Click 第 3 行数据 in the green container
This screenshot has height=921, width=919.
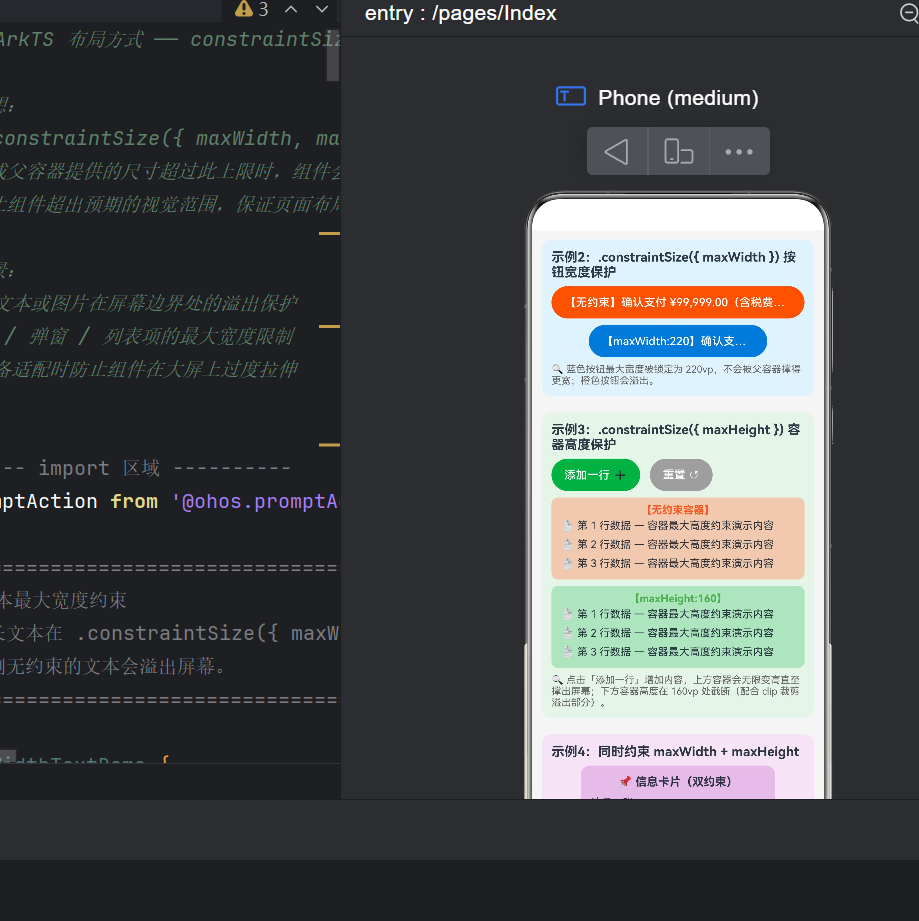click(x=668, y=651)
